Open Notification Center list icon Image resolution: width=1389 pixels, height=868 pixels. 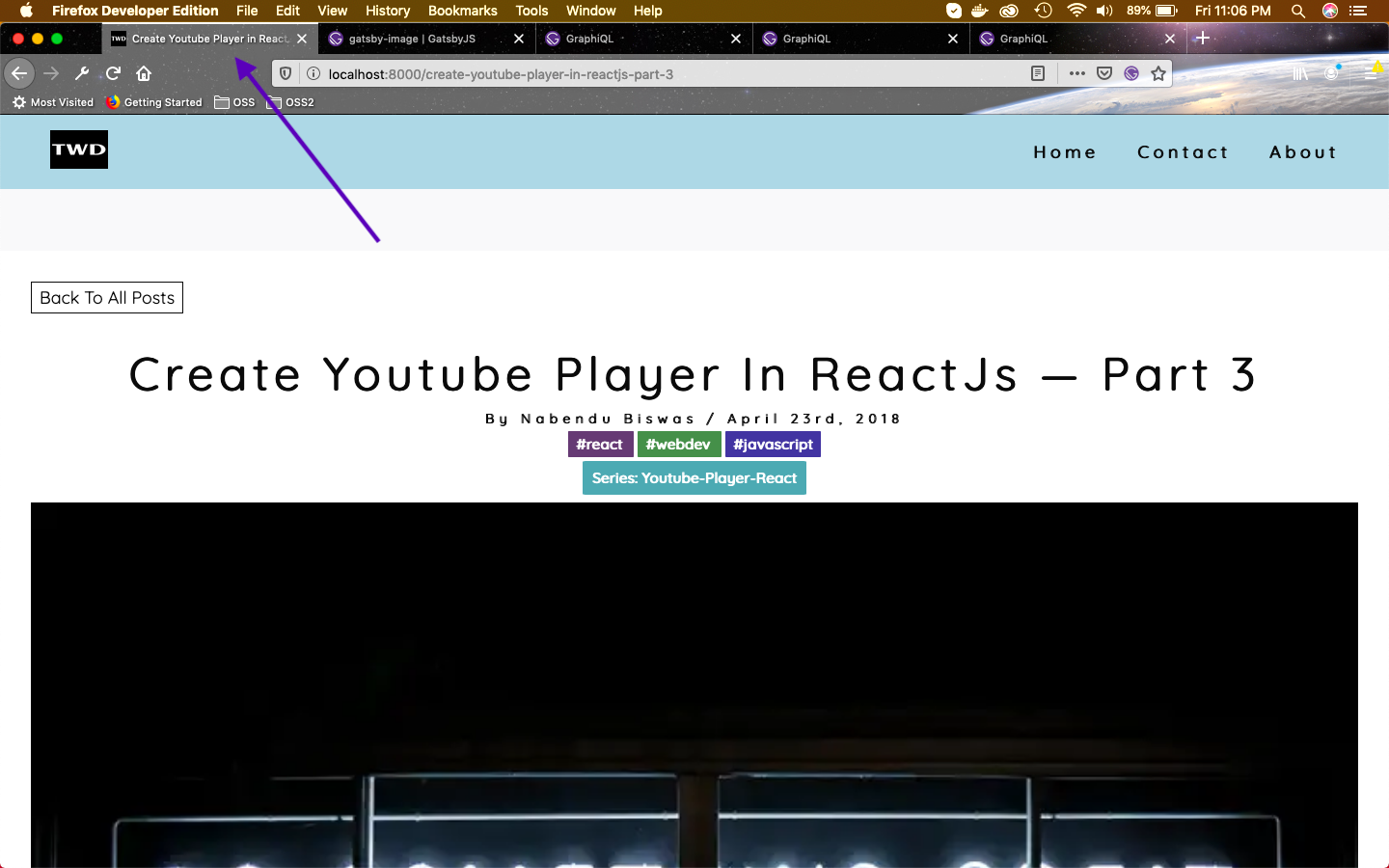coord(1359,11)
